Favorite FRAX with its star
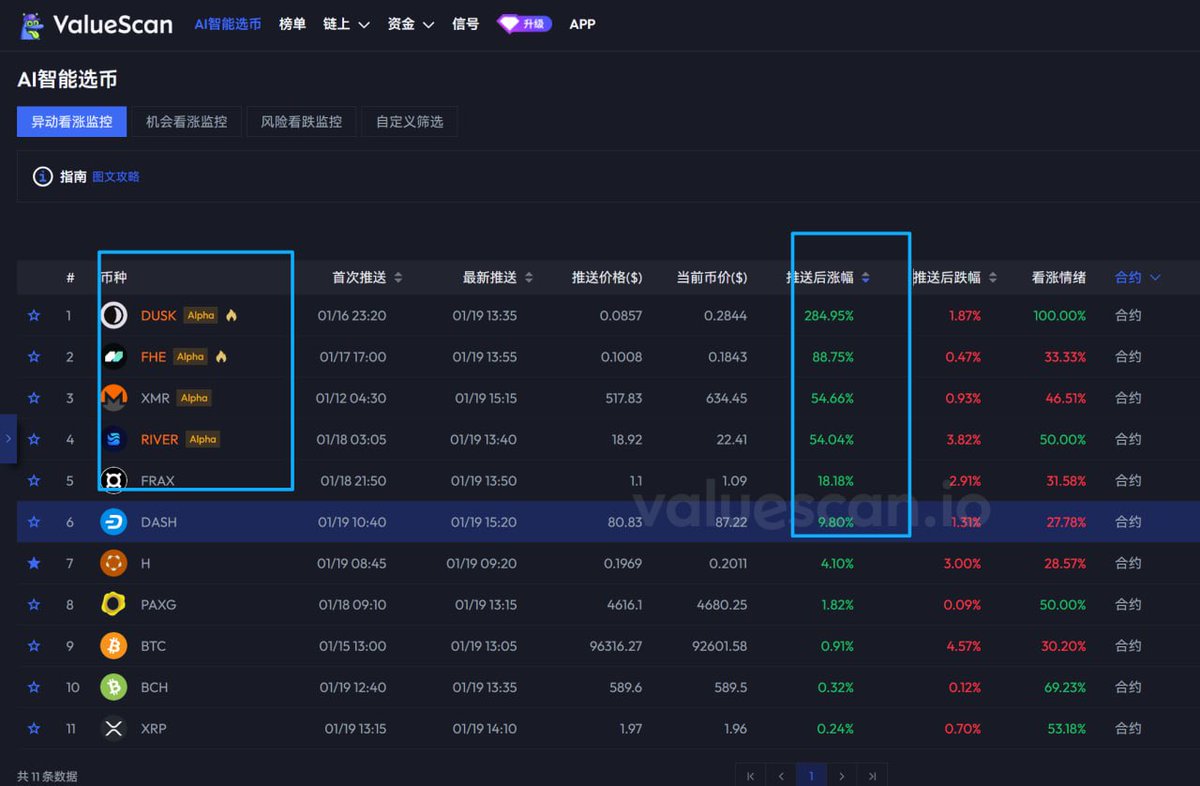Screen dimensions: 1200x786 click(x=34, y=481)
